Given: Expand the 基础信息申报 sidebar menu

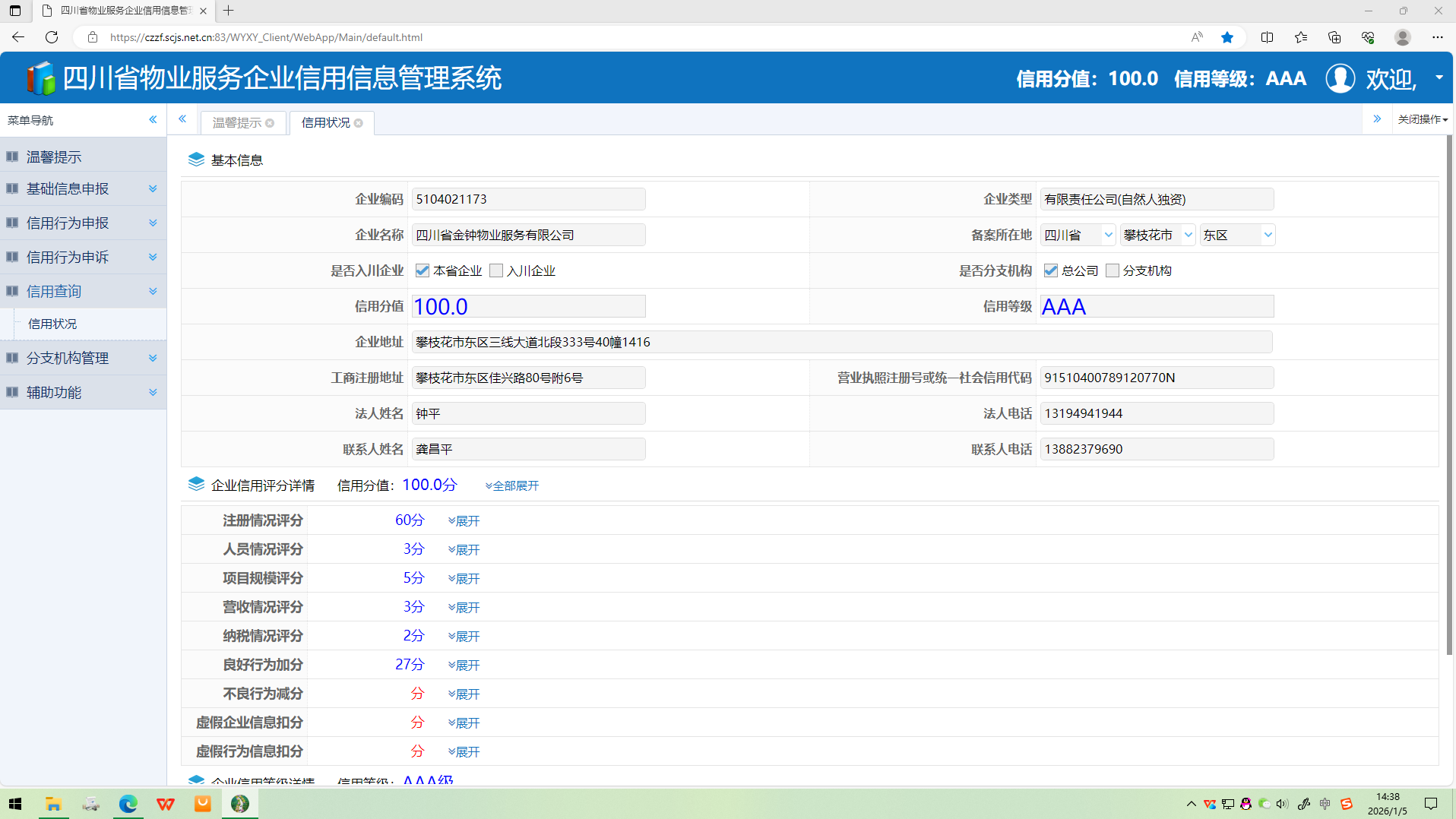Looking at the screenshot, I should (84, 189).
